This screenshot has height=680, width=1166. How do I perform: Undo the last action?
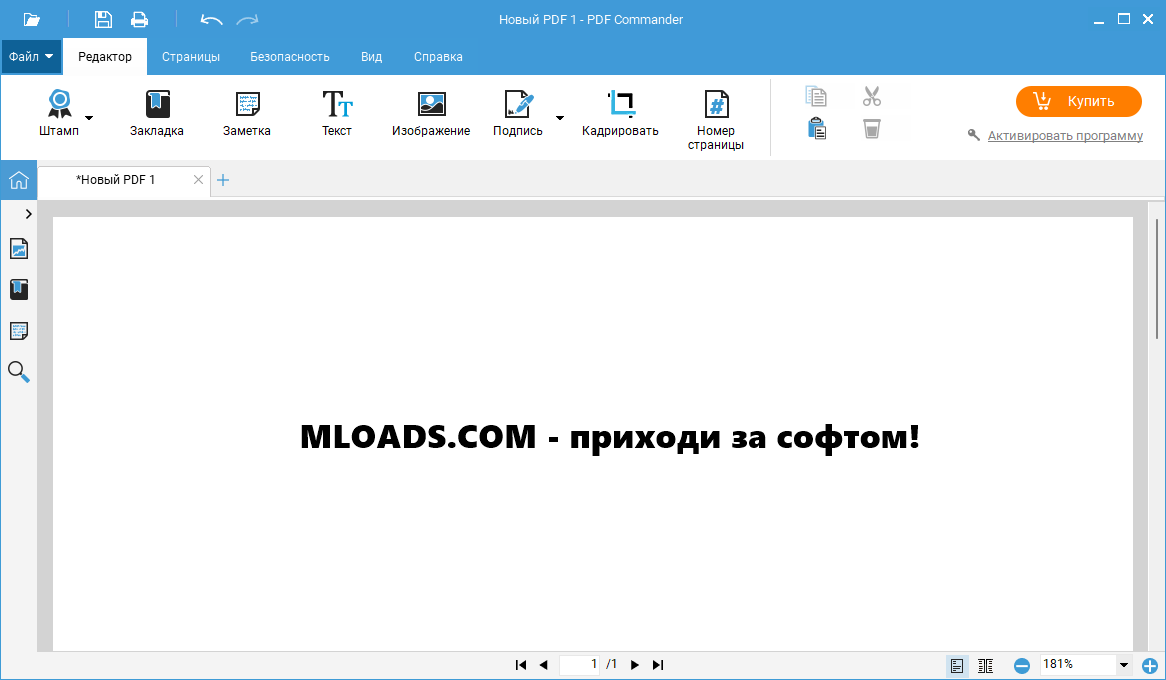pyautogui.click(x=211, y=20)
